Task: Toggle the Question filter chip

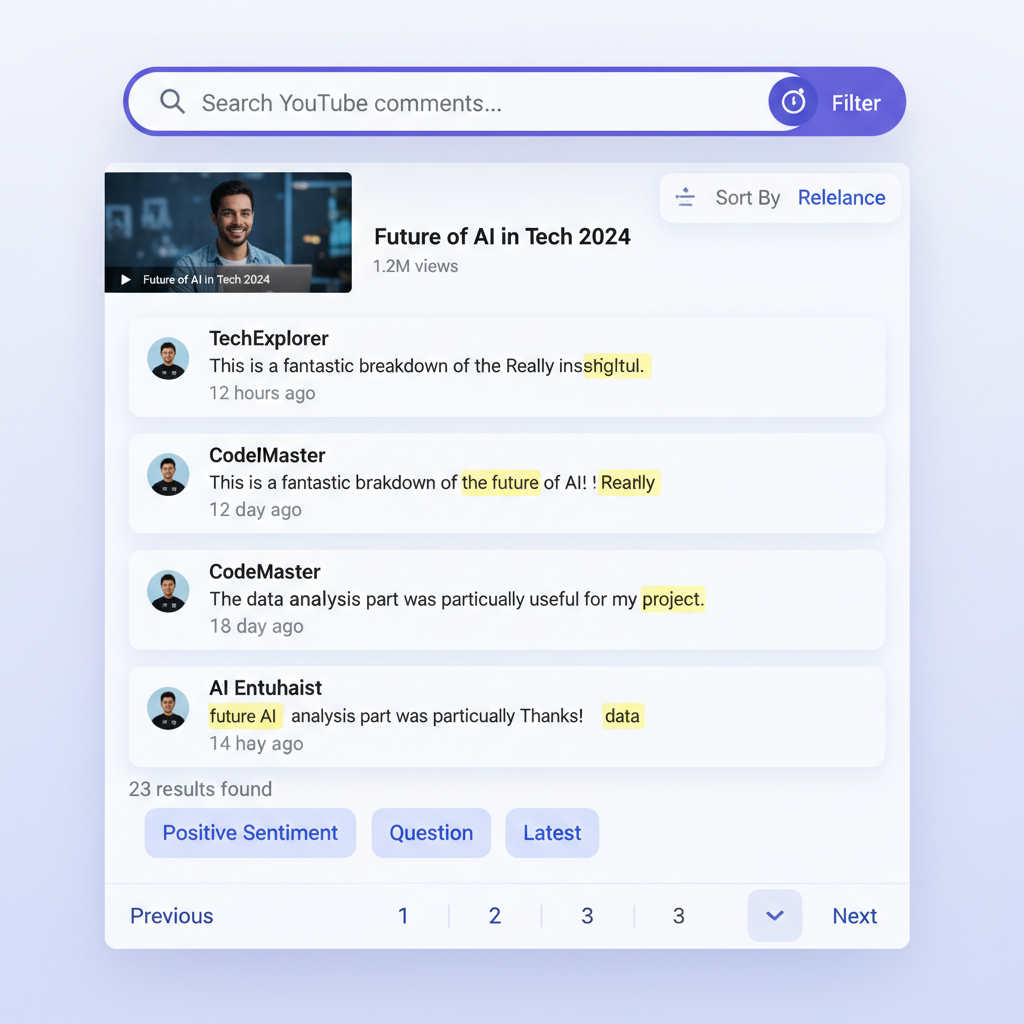Action: 431,833
